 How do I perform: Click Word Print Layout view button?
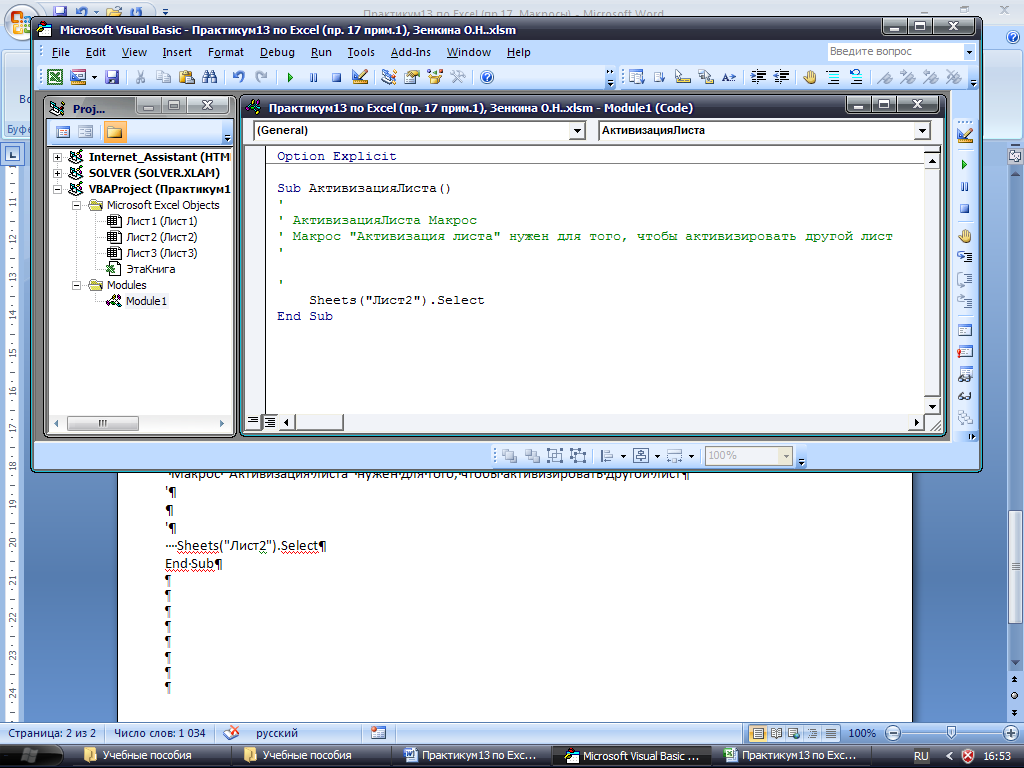(758, 733)
